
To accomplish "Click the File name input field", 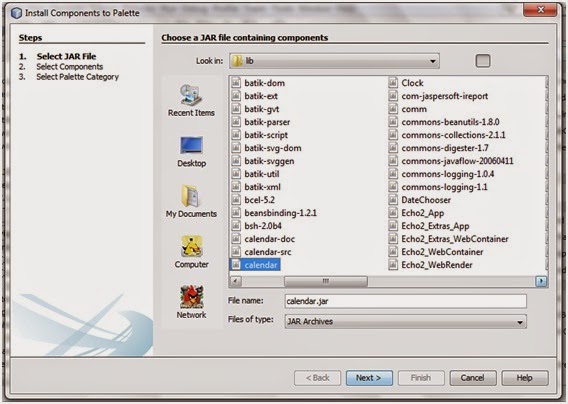I will click(x=405, y=301).
